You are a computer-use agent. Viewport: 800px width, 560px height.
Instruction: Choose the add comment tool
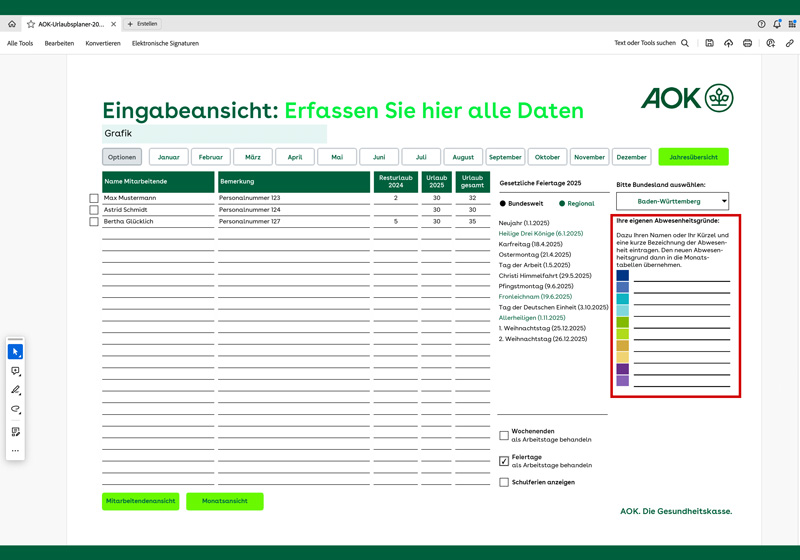tap(15, 371)
